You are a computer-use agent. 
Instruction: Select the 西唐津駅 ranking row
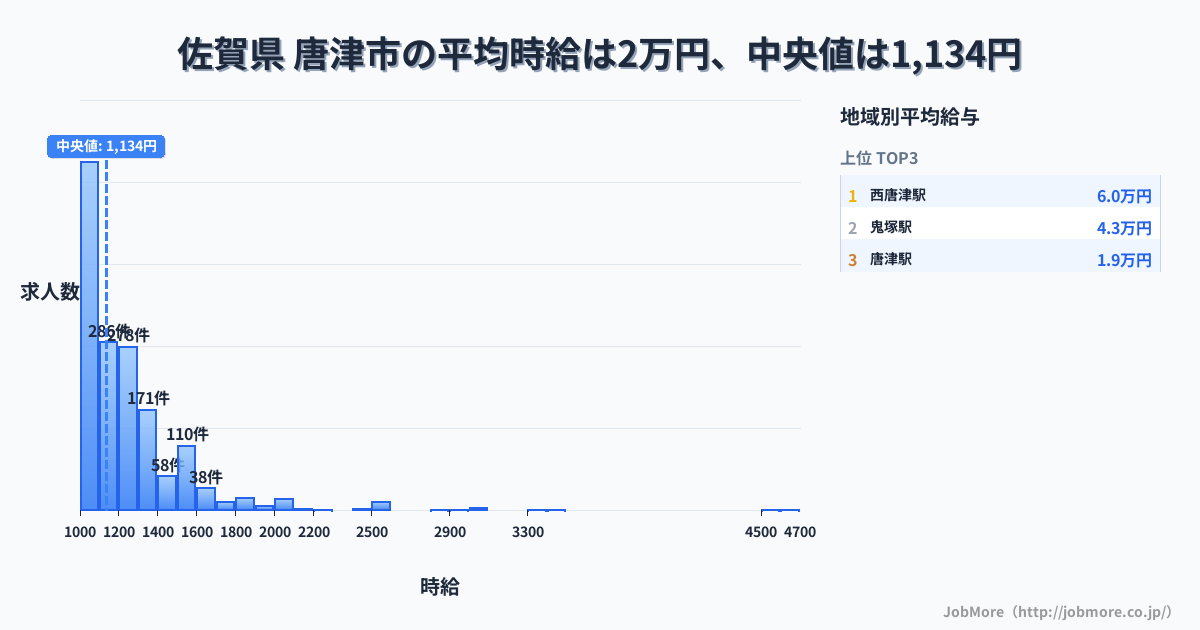tap(1000, 196)
